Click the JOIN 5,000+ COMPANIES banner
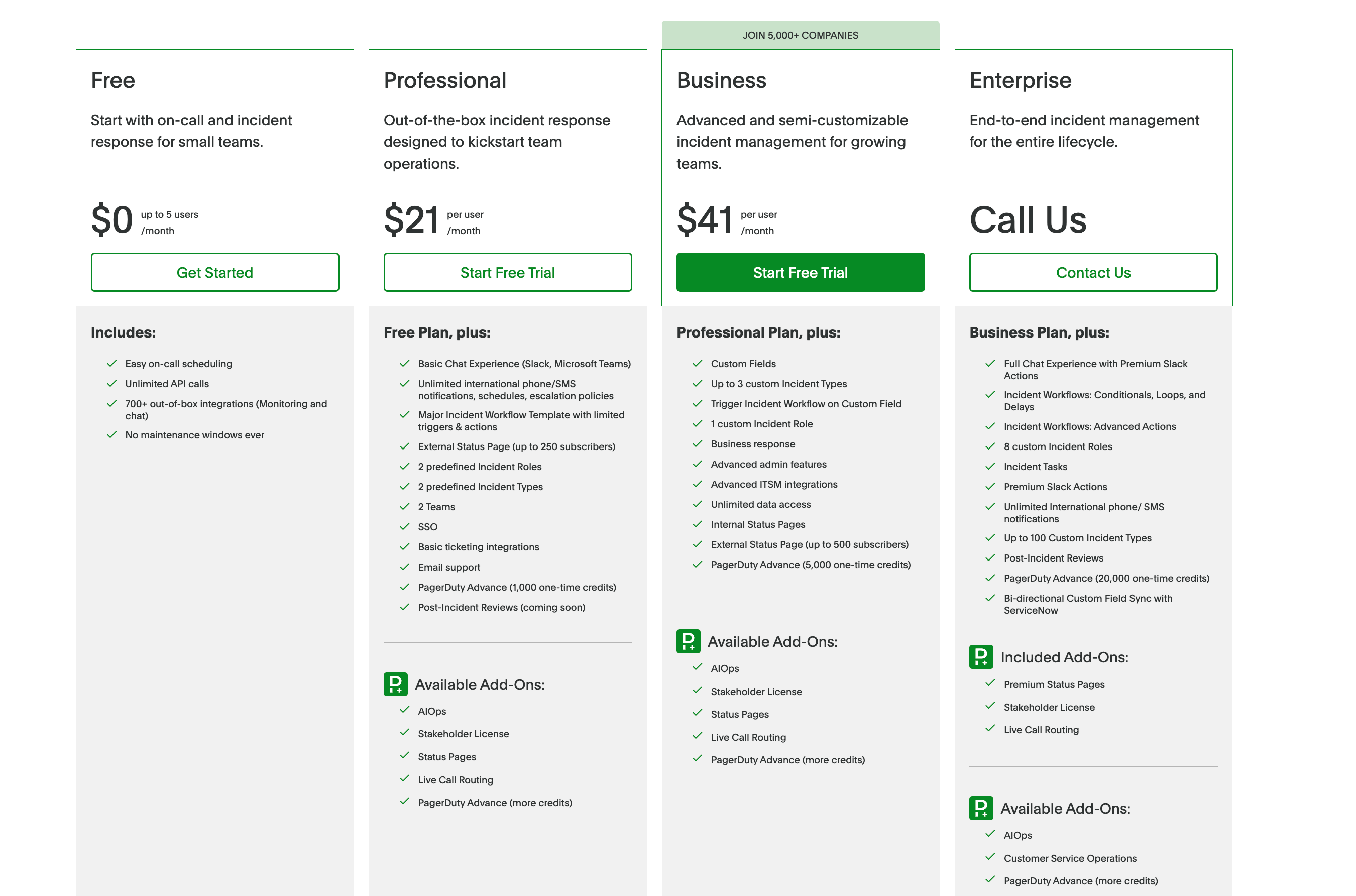The image size is (1356, 896). 800,35
